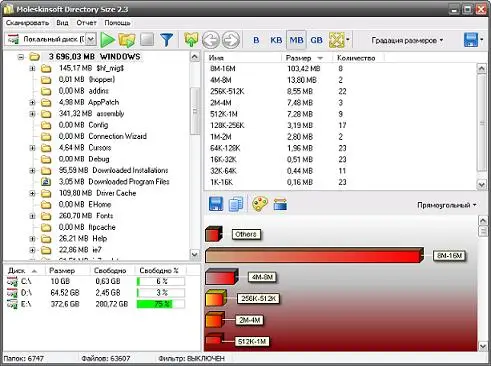Expand the Driver Cache folder
491x366 pixels.
point(32,193)
